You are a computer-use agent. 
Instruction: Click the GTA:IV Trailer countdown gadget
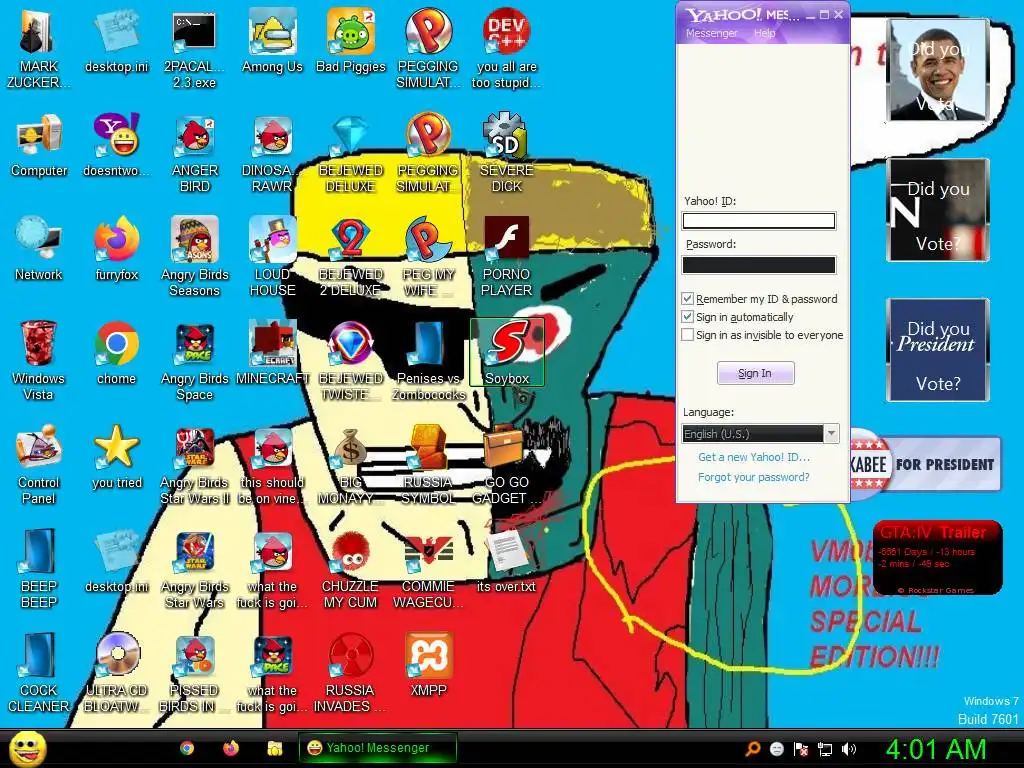pyautogui.click(x=938, y=558)
